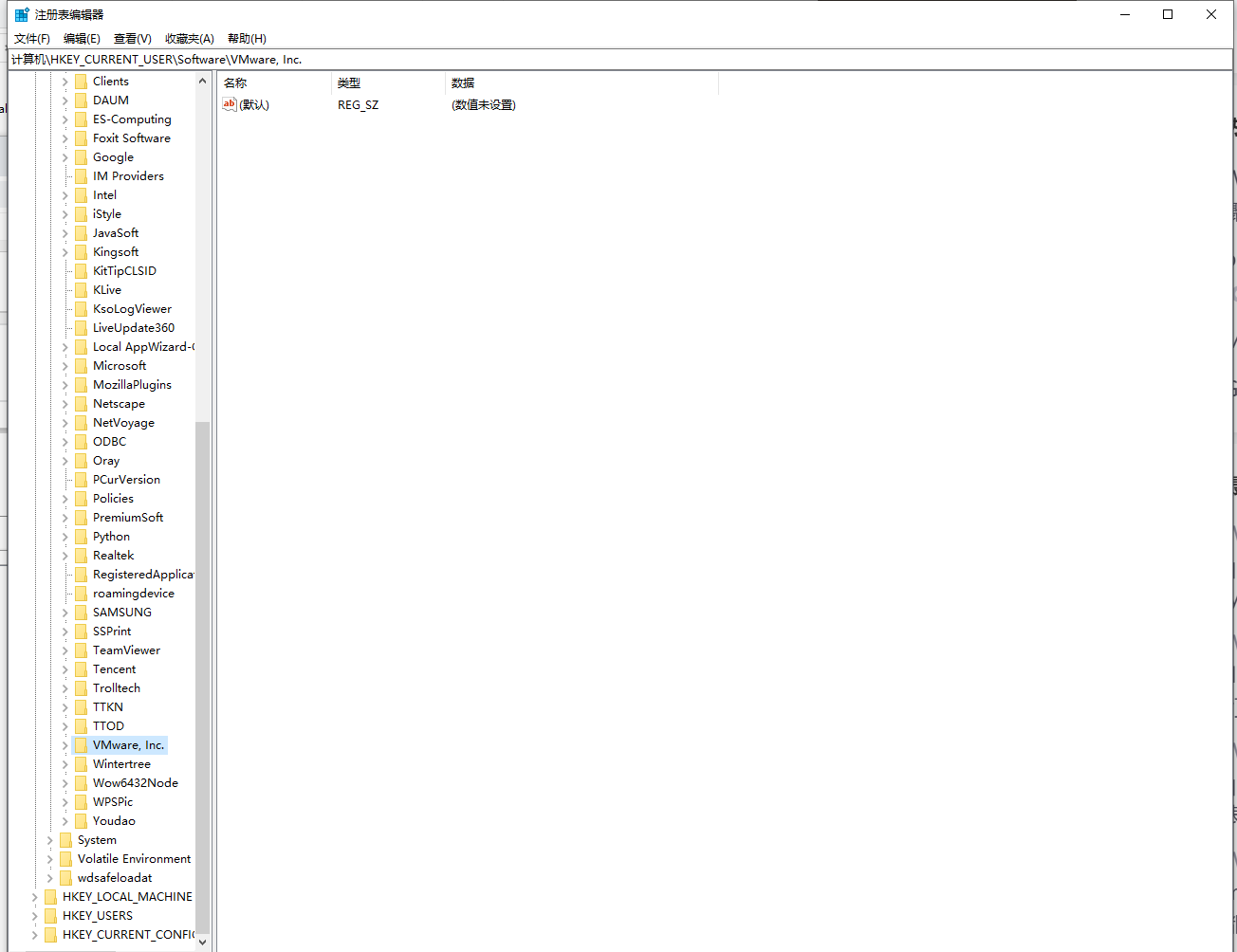Click the Python folder icon
The width and height of the screenshot is (1237, 952).
point(81,537)
